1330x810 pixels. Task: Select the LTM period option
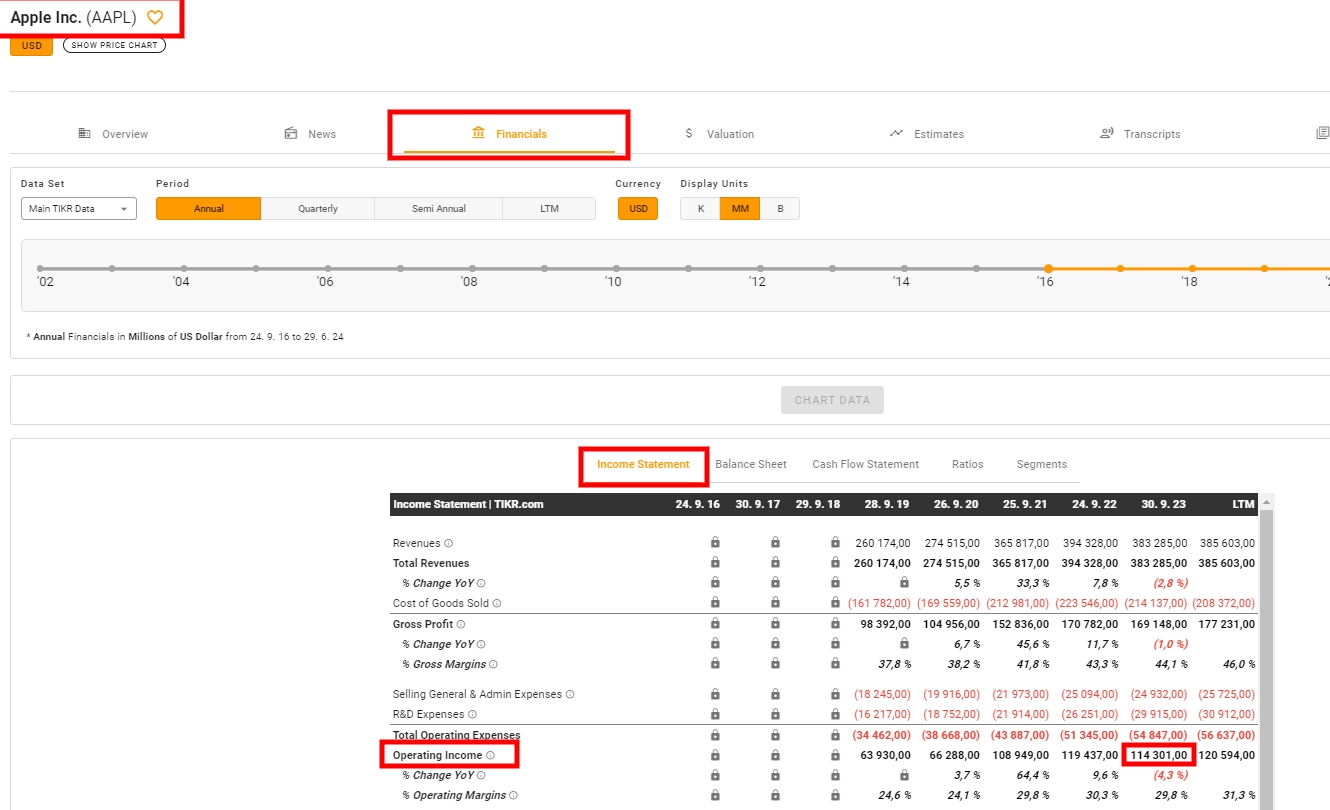[x=549, y=209]
